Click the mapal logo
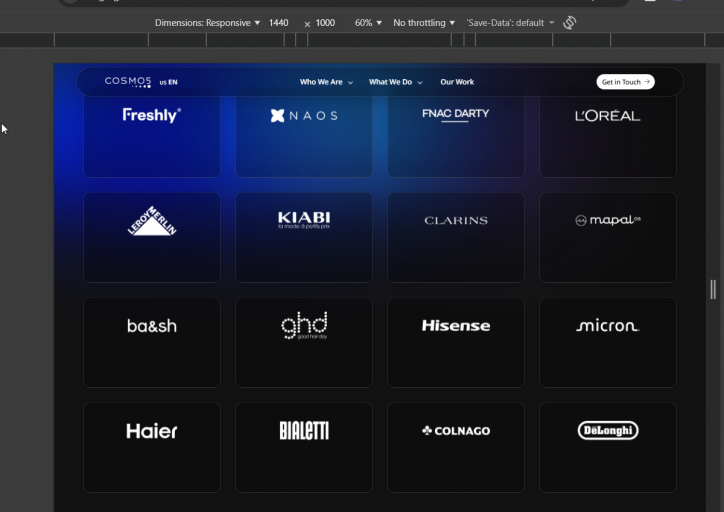Viewport: 724px width, 512px height. tap(608, 220)
